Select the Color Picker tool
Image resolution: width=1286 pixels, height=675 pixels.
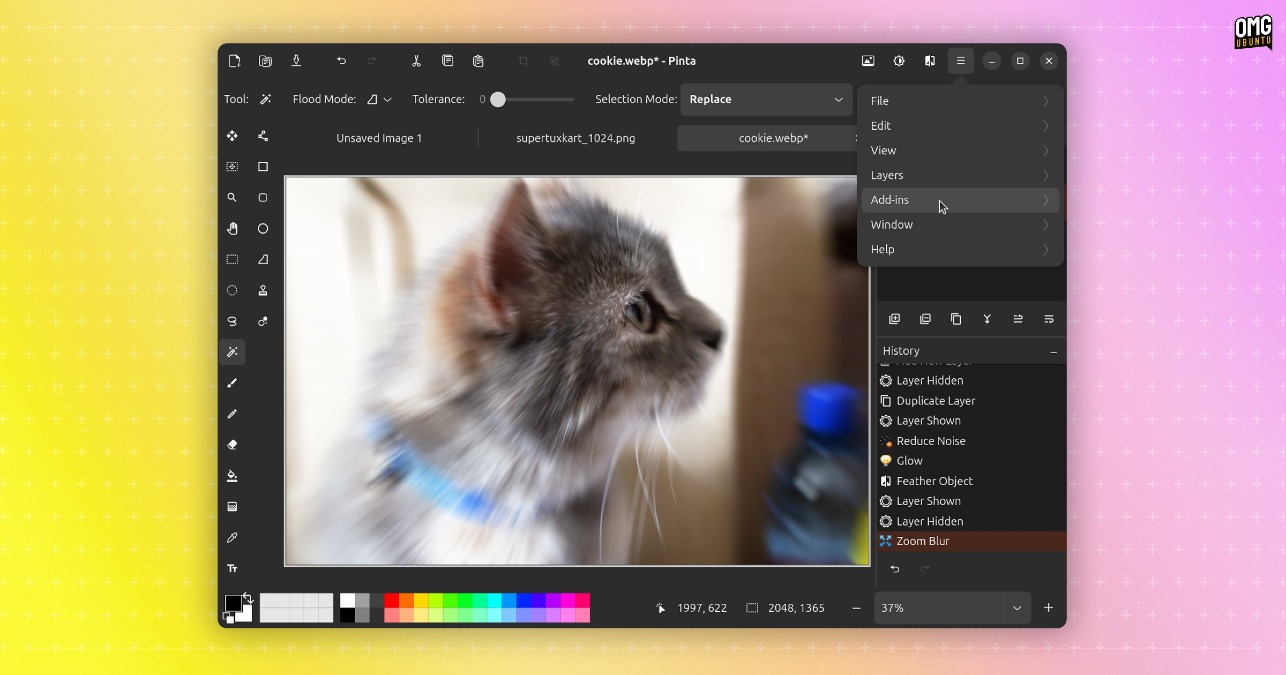[232, 537]
